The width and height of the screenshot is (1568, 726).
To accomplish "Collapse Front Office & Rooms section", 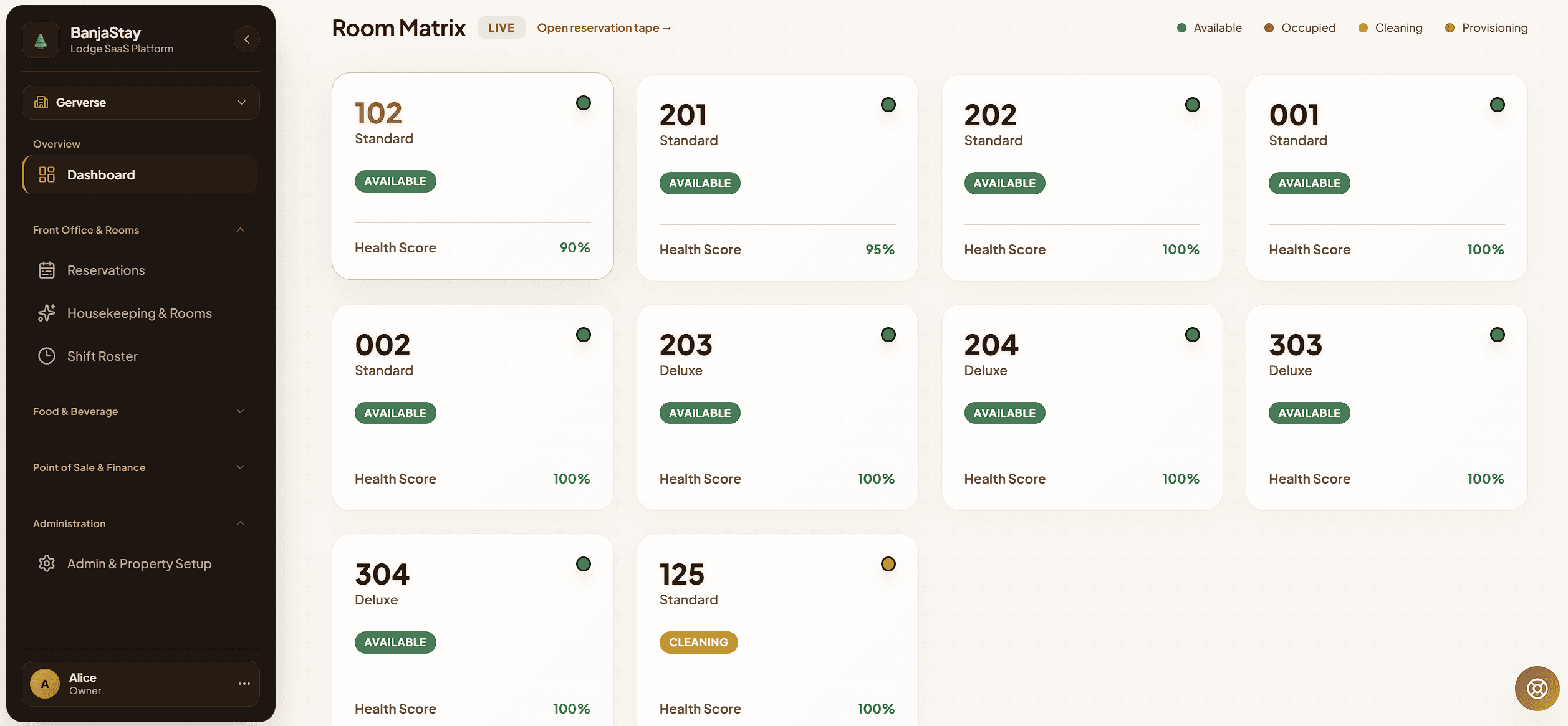I will pos(139,230).
